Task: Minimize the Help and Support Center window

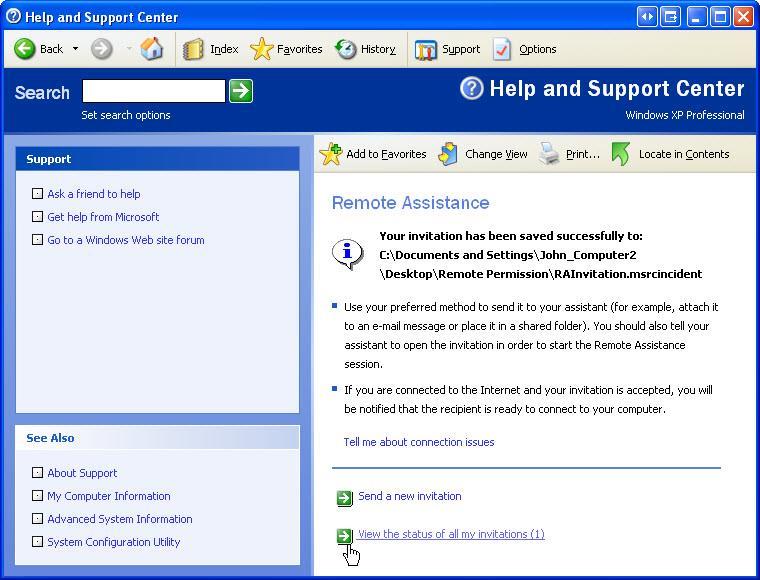Action: [697, 17]
